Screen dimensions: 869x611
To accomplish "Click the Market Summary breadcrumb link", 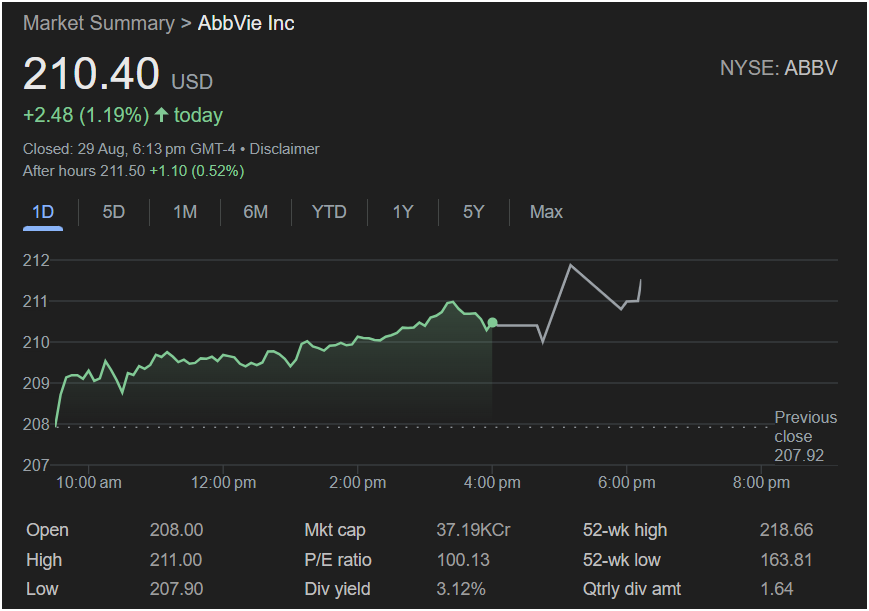I will [x=97, y=22].
